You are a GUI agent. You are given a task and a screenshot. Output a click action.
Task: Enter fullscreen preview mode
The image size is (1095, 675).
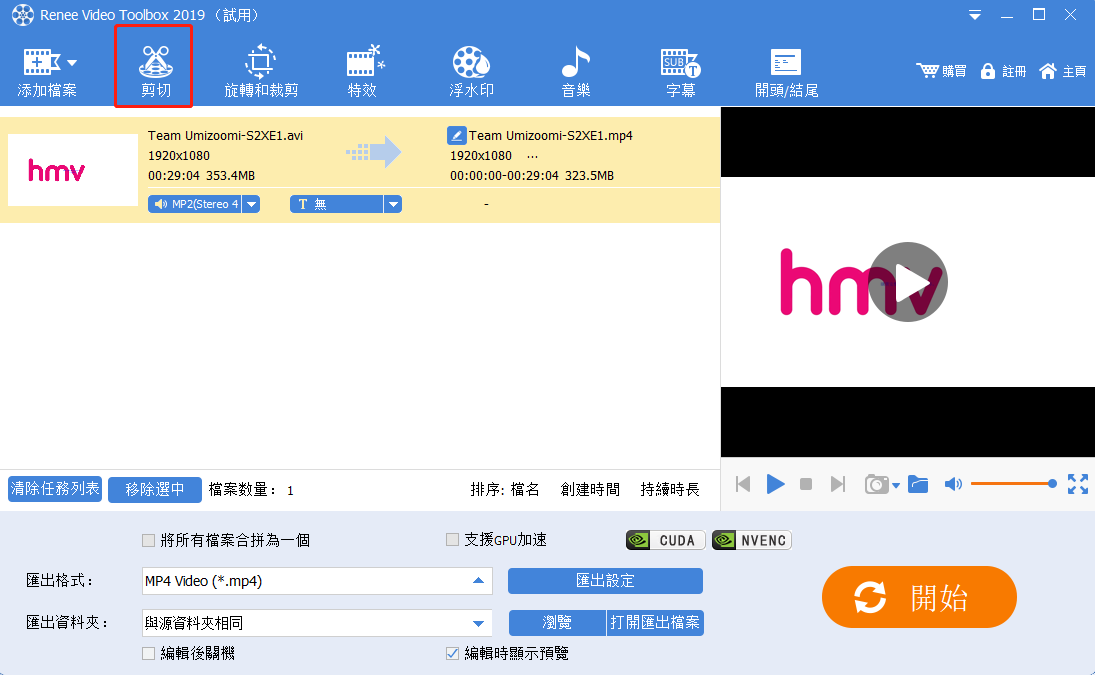[1078, 484]
